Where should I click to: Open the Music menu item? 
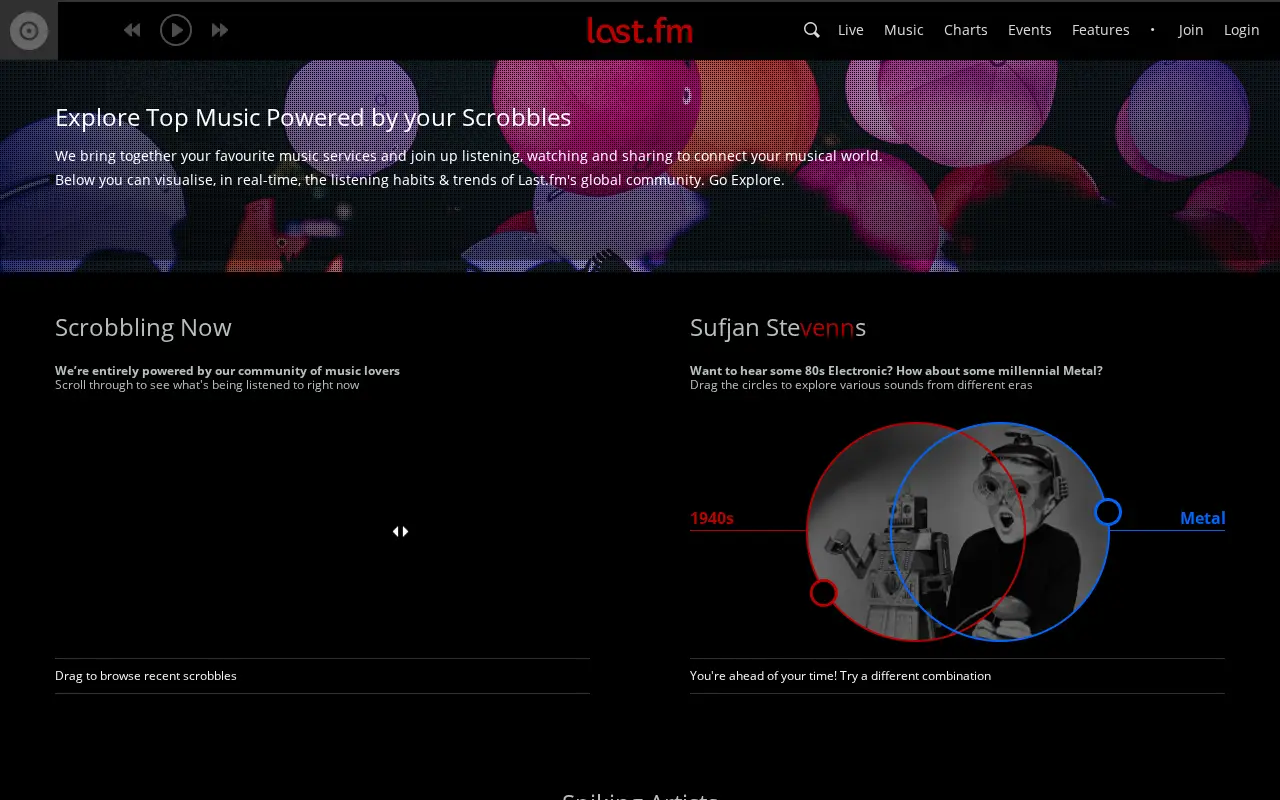click(904, 30)
